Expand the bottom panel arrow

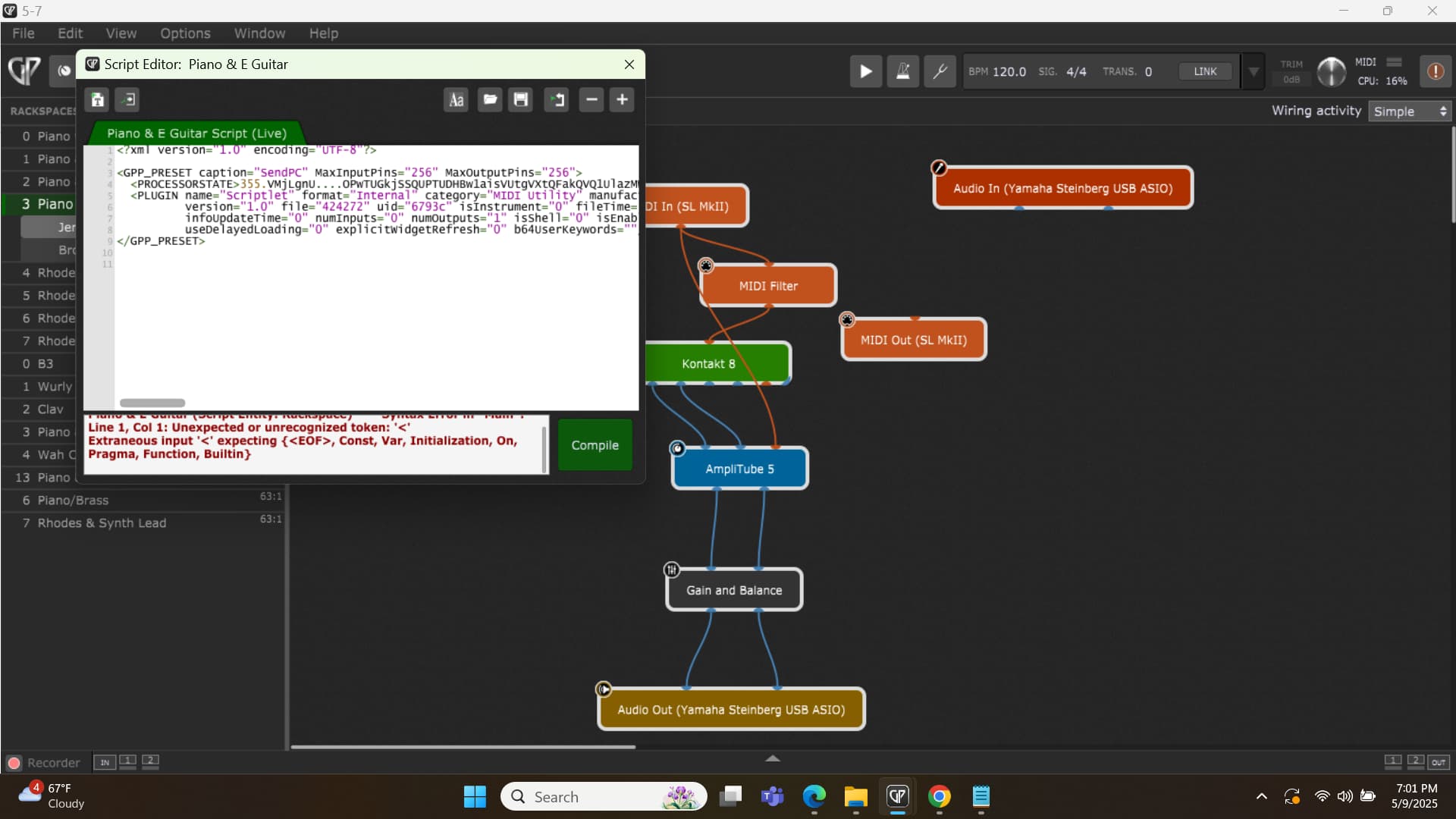click(773, 758)
